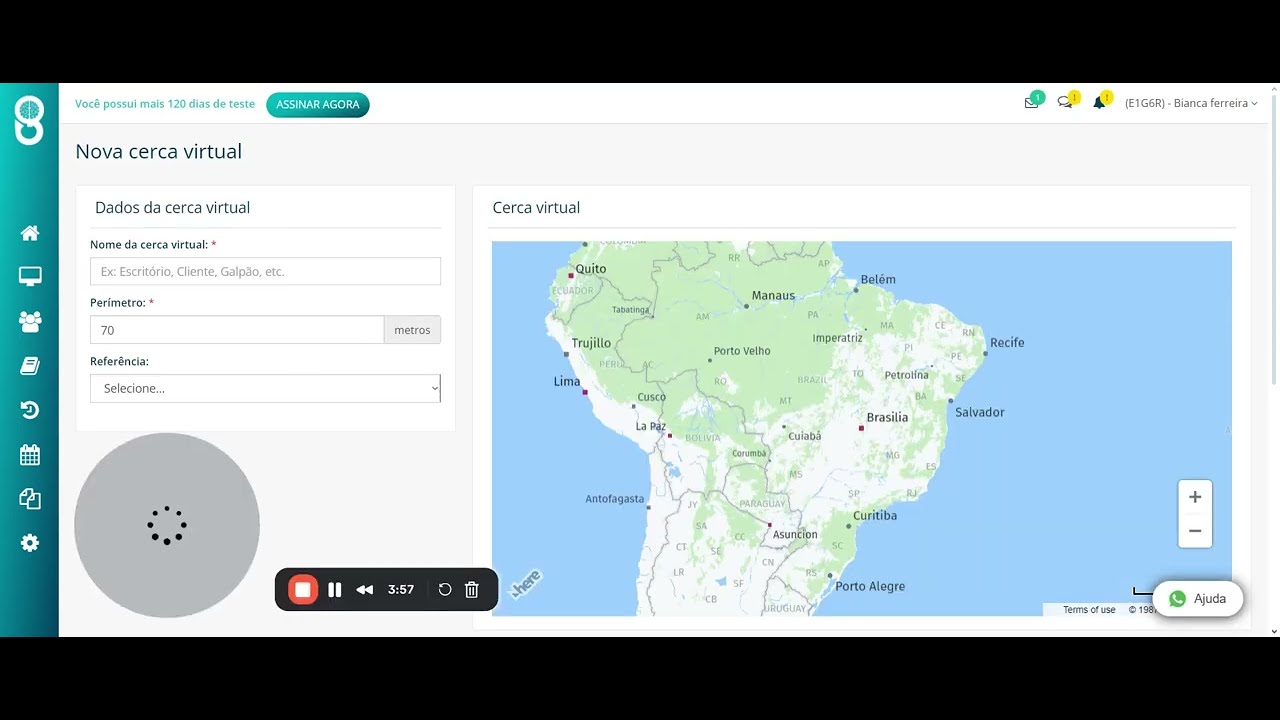Click Belém label on the map

tap(878, 279)
